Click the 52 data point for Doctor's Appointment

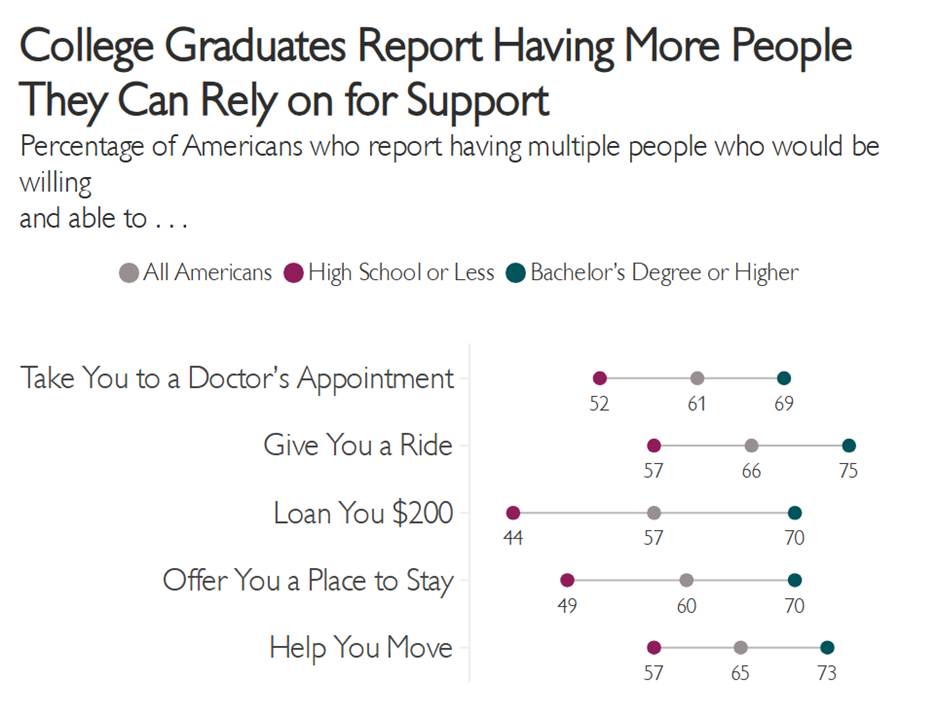coord(600,378)
